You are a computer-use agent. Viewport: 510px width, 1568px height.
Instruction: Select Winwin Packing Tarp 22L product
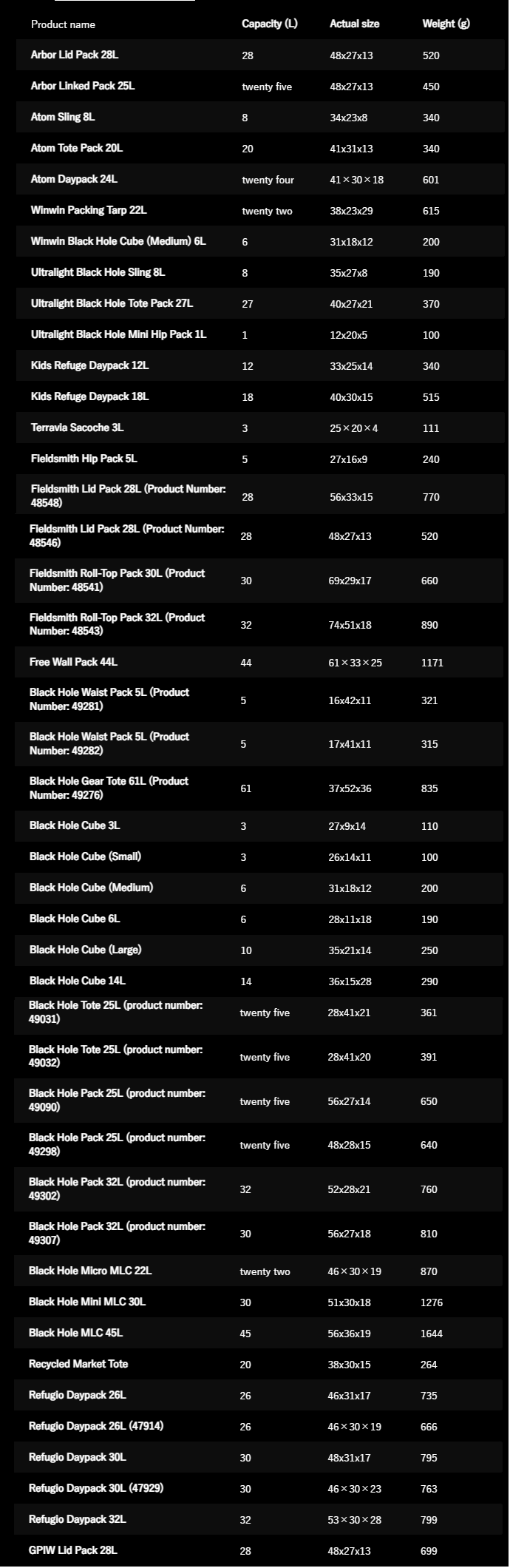point(89,210)
